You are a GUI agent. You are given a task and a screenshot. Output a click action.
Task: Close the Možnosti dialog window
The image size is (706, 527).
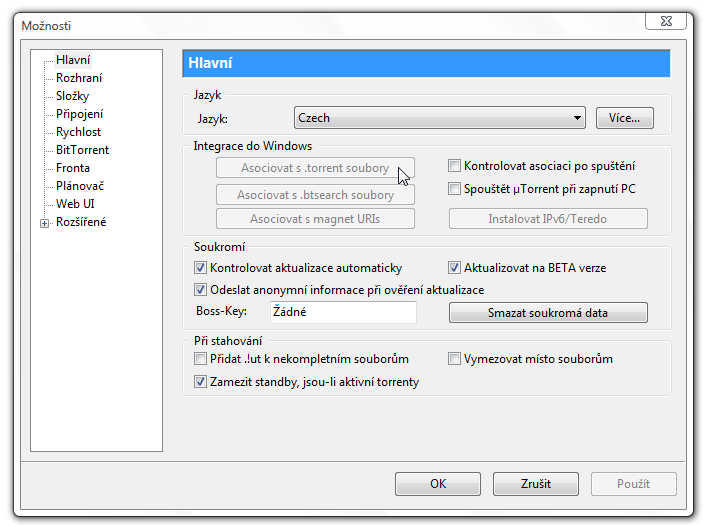666,21
